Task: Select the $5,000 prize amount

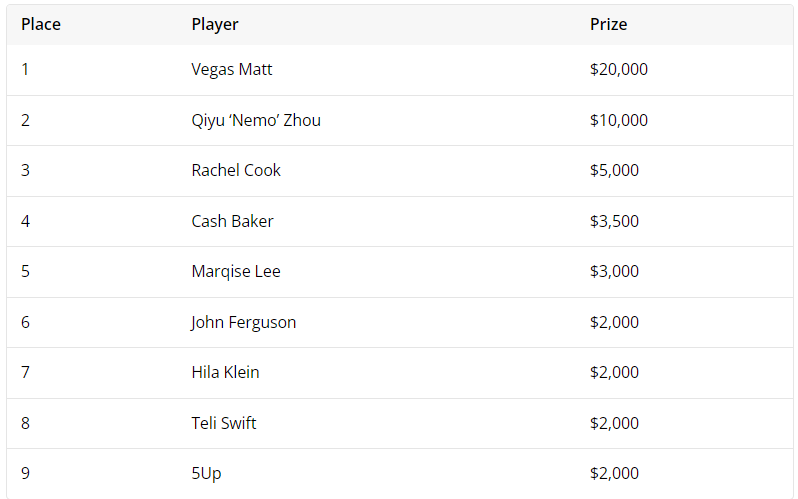Action: click(614, 170)
